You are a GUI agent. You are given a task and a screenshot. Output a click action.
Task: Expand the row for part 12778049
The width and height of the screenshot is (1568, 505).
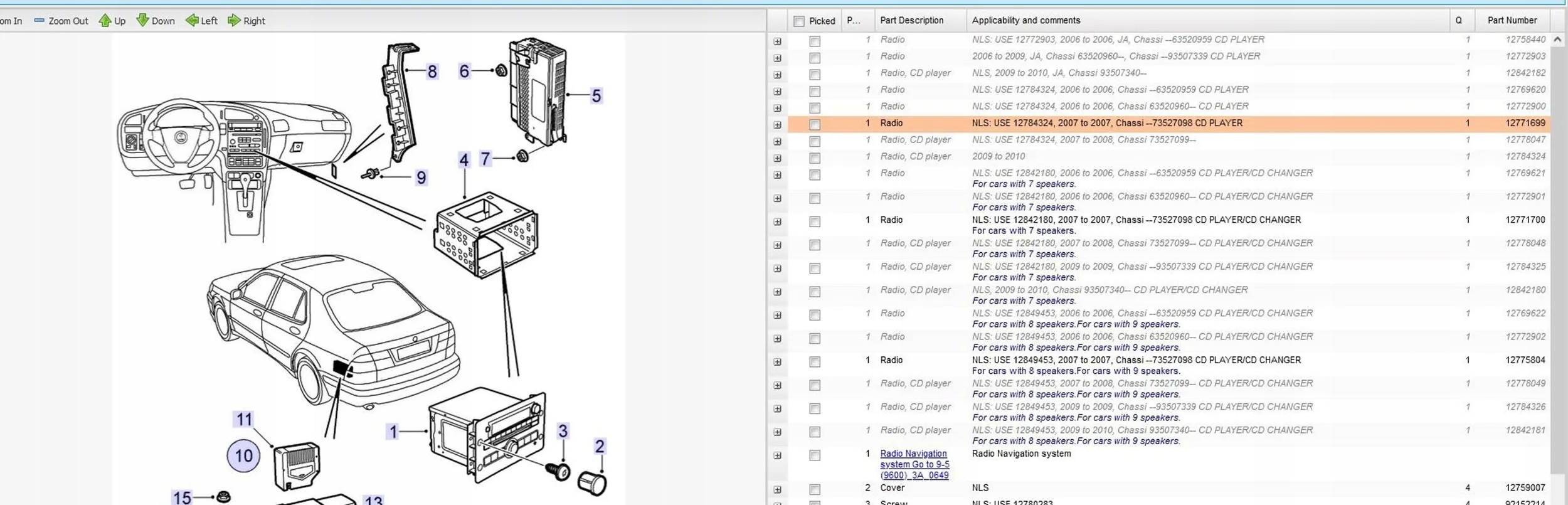tap(778, 386)
